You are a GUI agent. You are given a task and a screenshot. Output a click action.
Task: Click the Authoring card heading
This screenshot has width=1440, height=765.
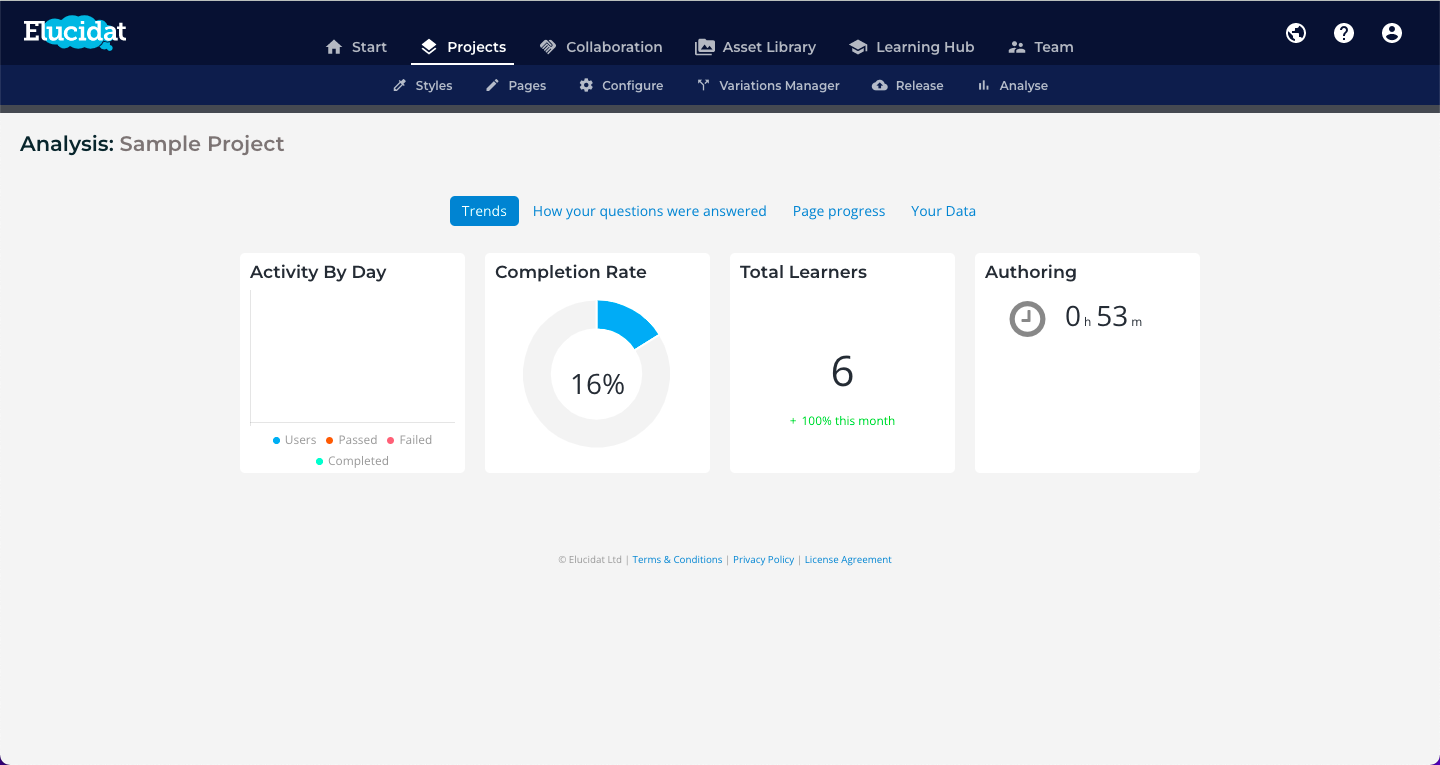coord(1031,272)
